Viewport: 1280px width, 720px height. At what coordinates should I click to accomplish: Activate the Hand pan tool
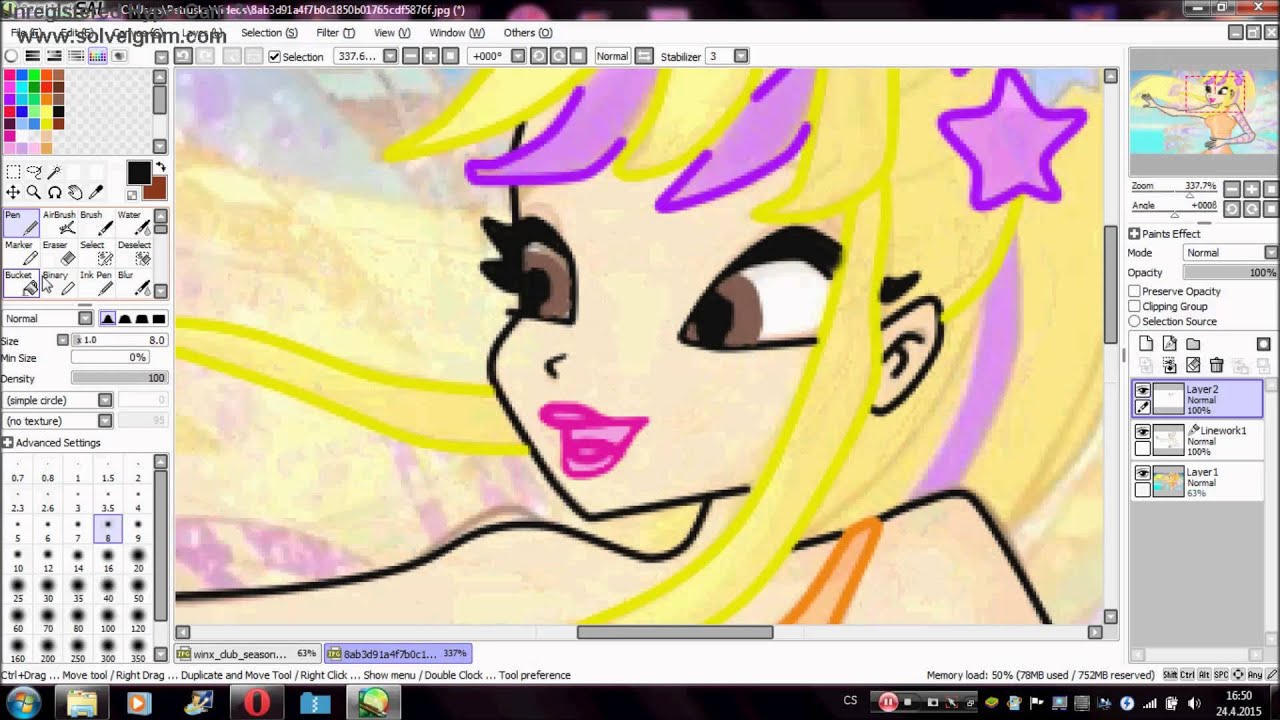click(x=75, y=192)
